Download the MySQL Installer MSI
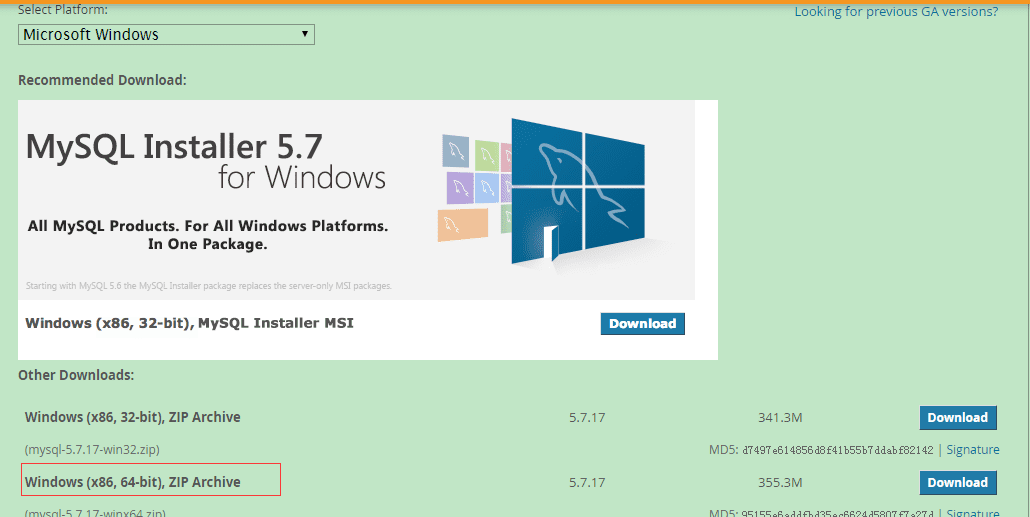 point(642,324)
